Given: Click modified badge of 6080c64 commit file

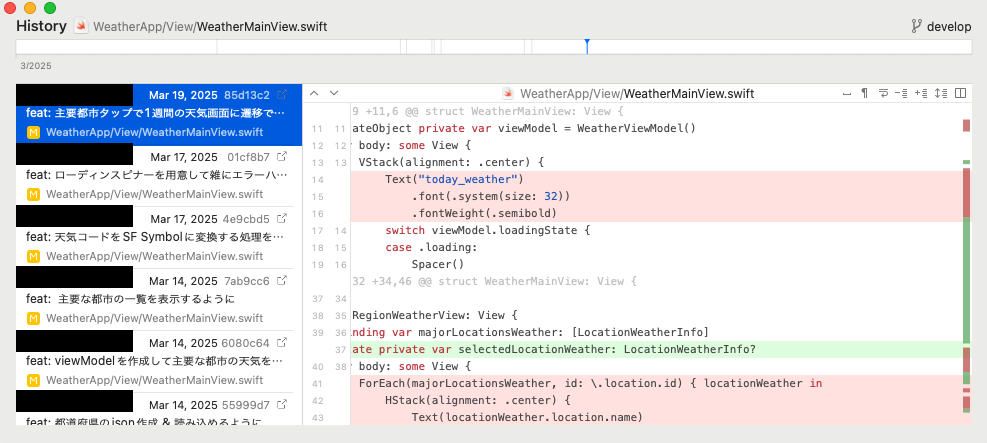Looking at the screenshot, I should pyautogui.click(x=33, y=381).
